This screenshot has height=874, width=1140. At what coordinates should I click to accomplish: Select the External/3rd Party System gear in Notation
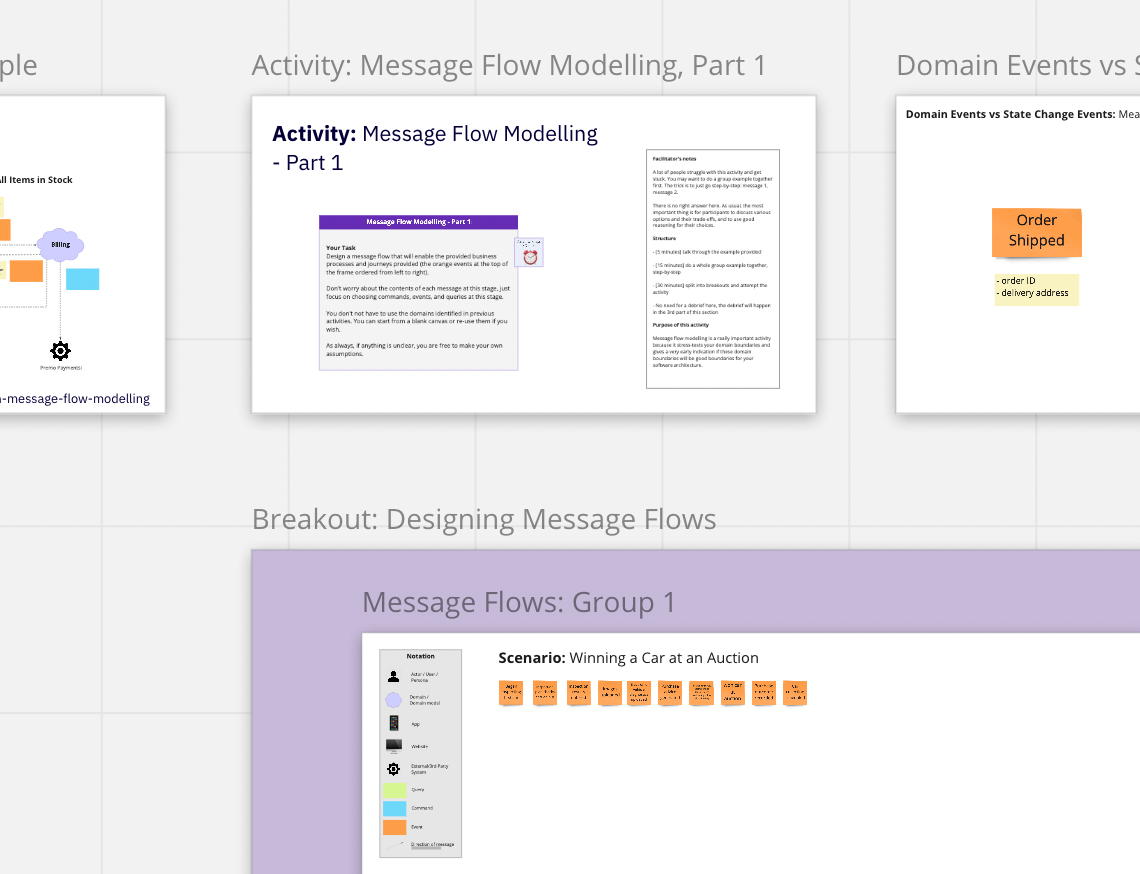393,769
